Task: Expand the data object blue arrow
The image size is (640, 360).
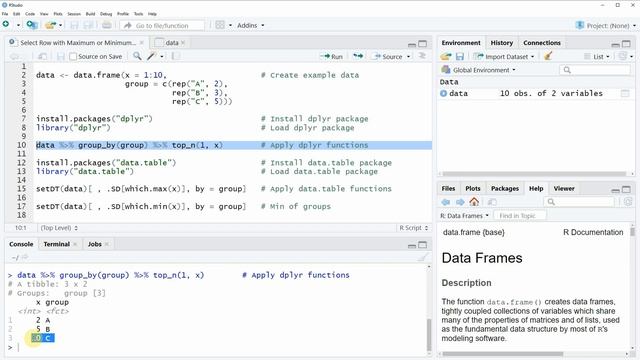Action: click(444, 93)
